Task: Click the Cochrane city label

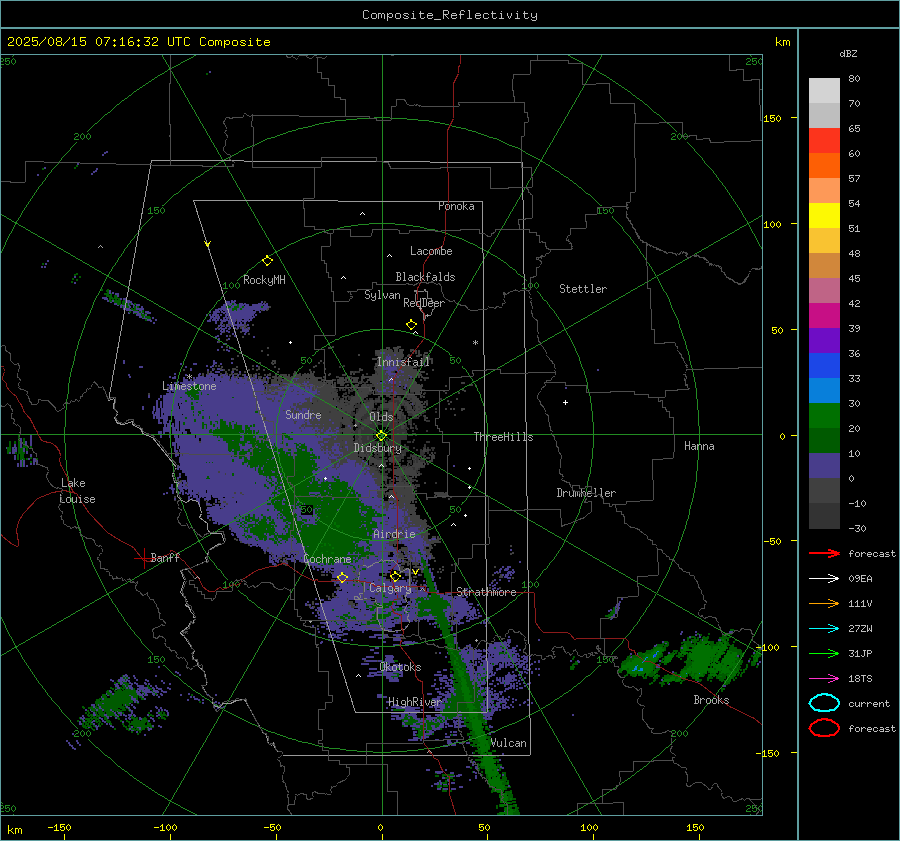Action: coord(327,559)
